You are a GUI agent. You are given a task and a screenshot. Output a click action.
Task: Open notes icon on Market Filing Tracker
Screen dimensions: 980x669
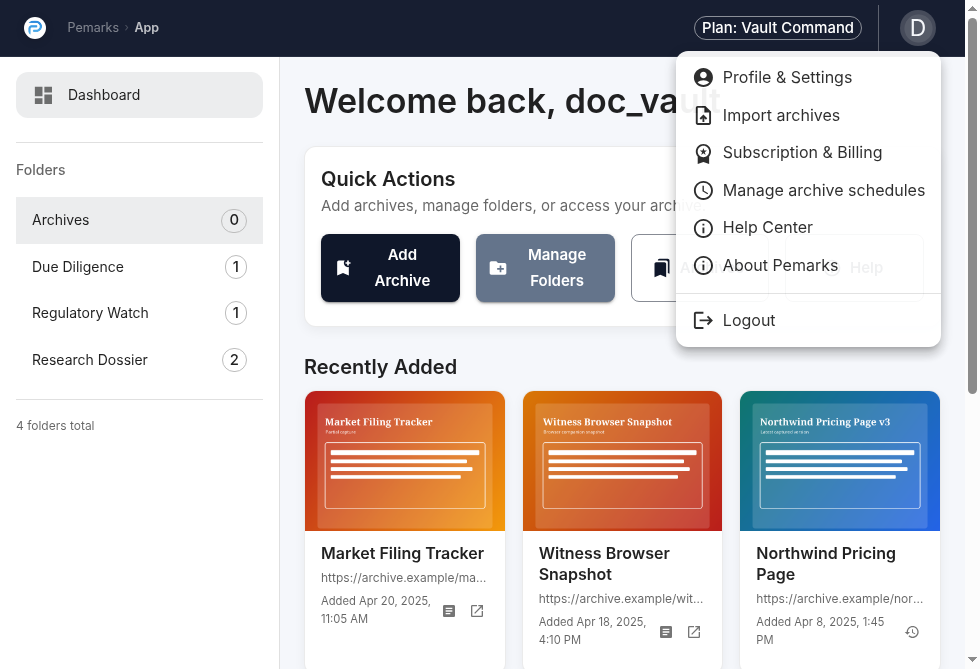tap(449, 611)
